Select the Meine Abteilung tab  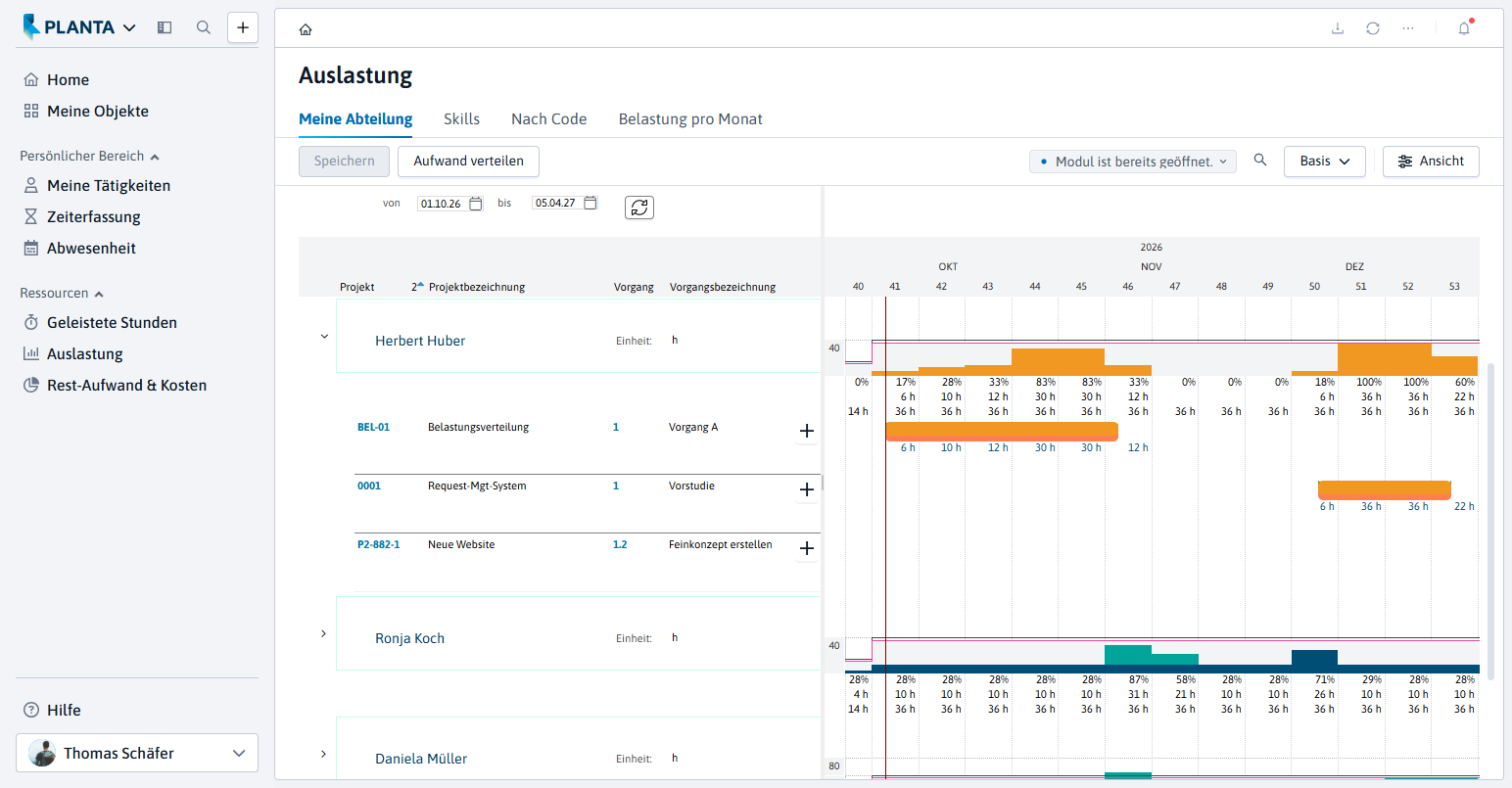tap(355, 119)
